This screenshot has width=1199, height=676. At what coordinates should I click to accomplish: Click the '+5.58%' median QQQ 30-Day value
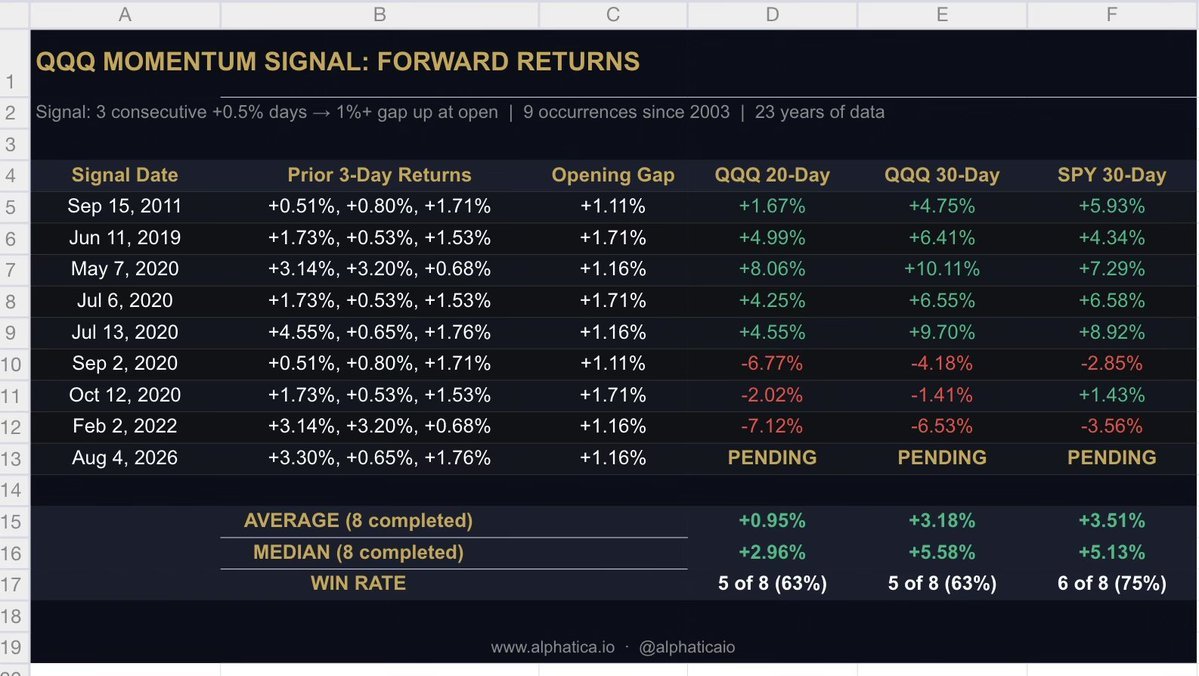942,552
